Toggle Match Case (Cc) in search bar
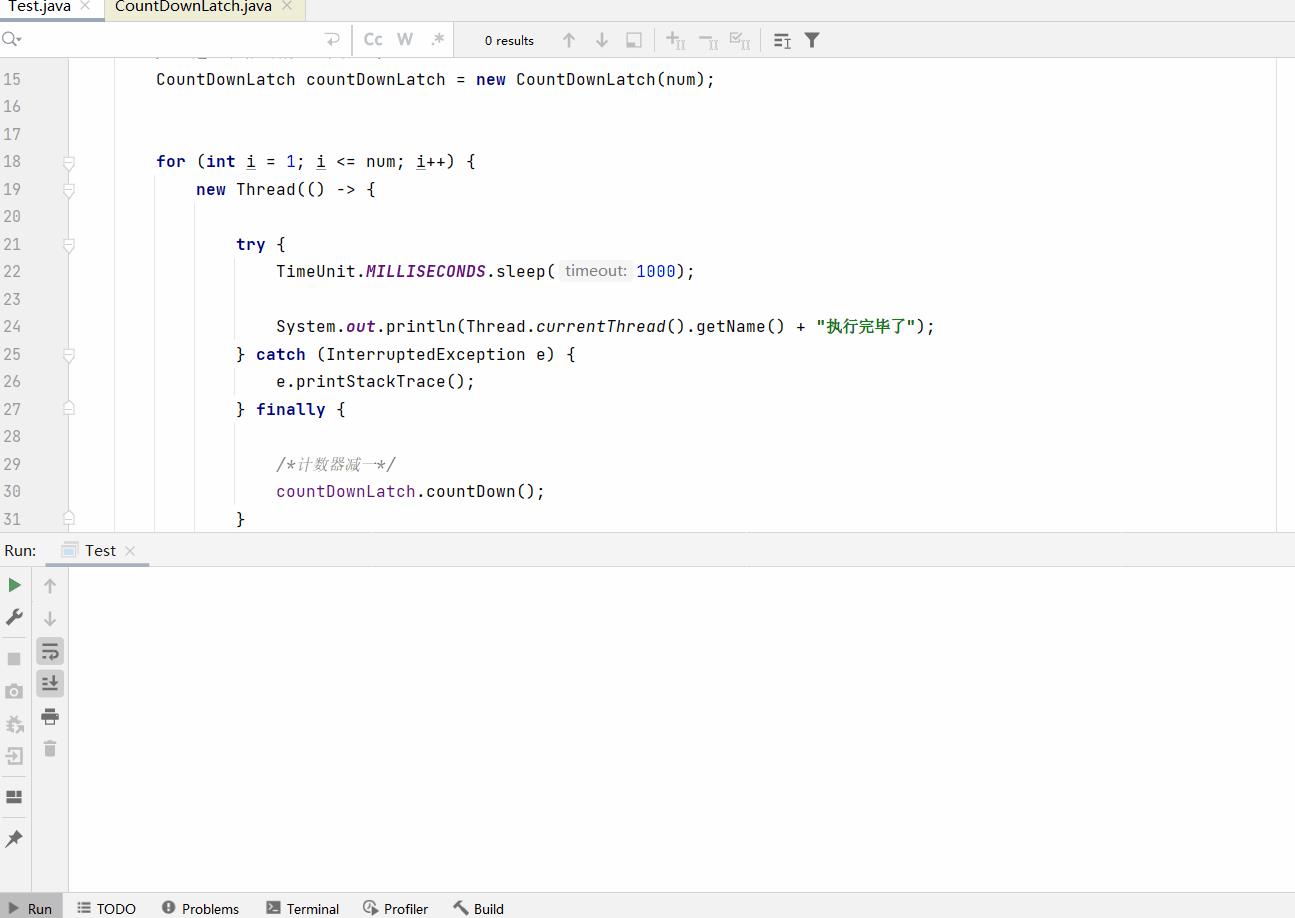 pyautogui.click(x=373, y=40)
